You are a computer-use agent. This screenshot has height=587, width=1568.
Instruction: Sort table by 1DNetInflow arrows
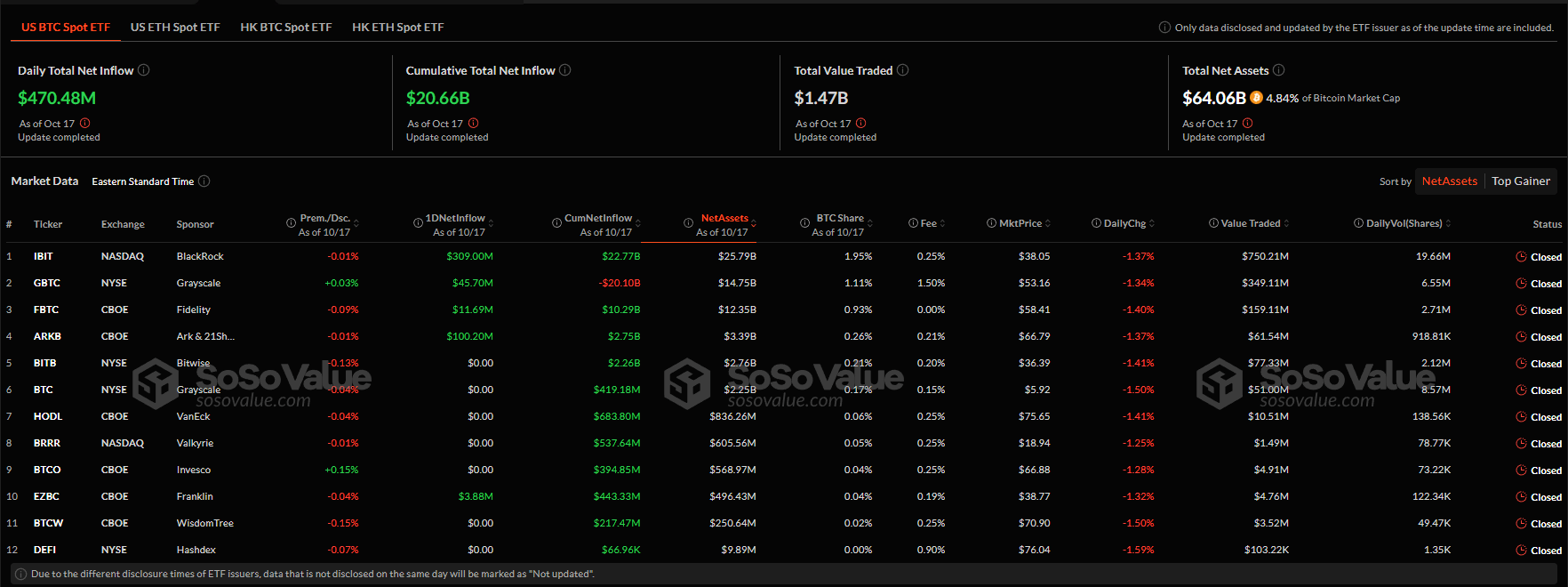[491, 223]
